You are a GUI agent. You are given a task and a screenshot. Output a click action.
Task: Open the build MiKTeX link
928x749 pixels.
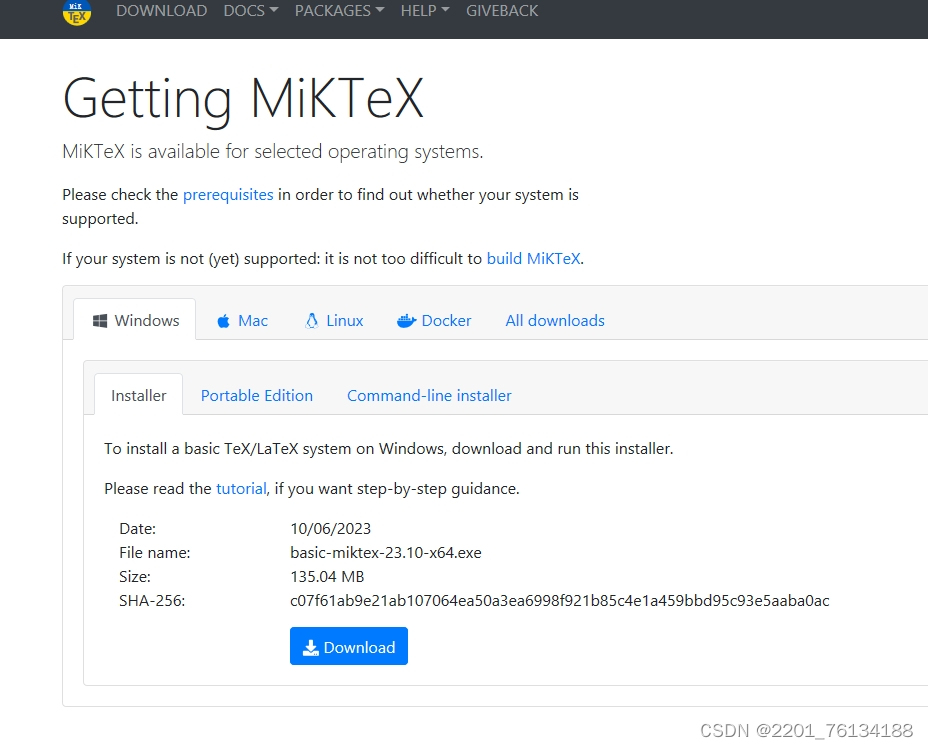point(533,259)
